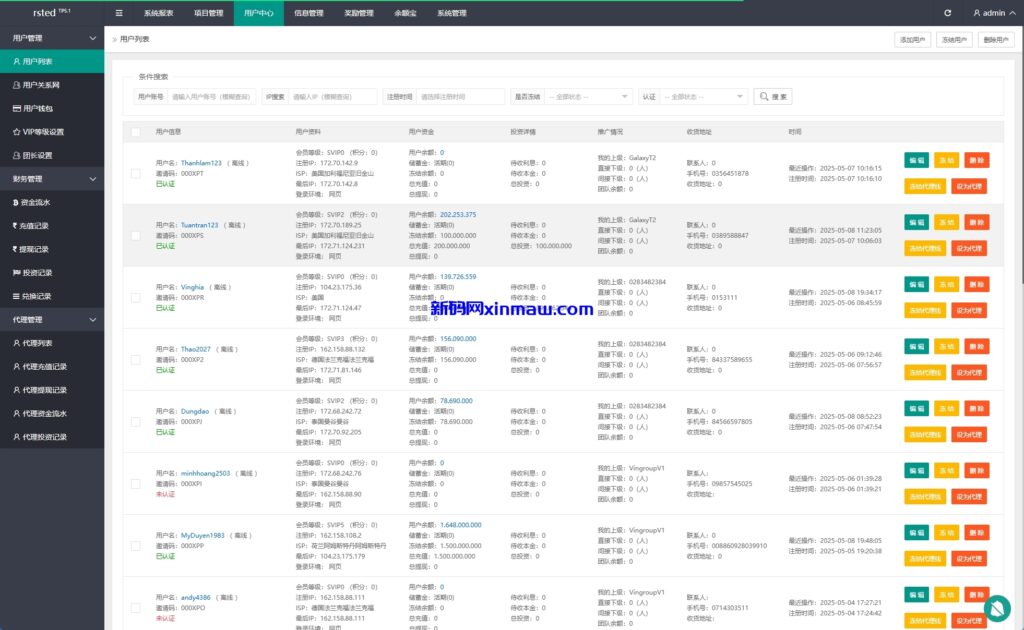The image size is (1024, 630).
Task: Open the 是否冻结 status dropdown
Action: pos(588,97)
